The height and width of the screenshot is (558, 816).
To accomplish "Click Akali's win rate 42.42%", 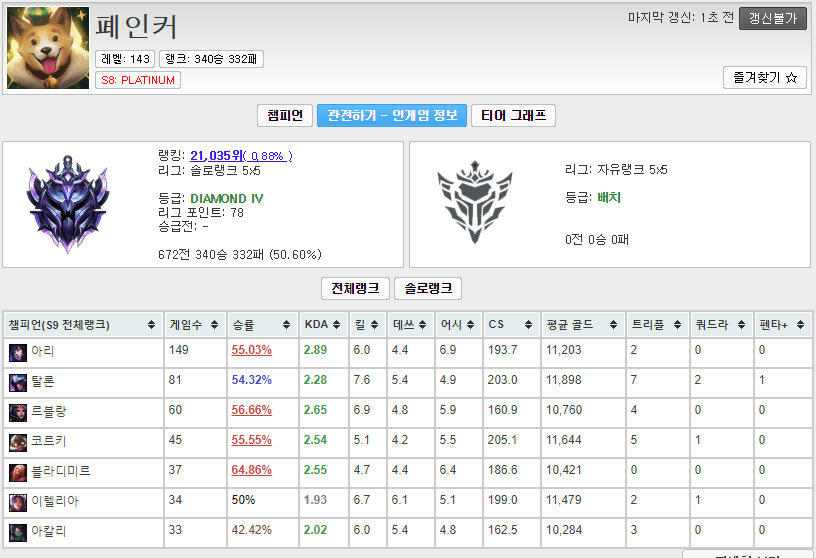I will pos(251,530).
